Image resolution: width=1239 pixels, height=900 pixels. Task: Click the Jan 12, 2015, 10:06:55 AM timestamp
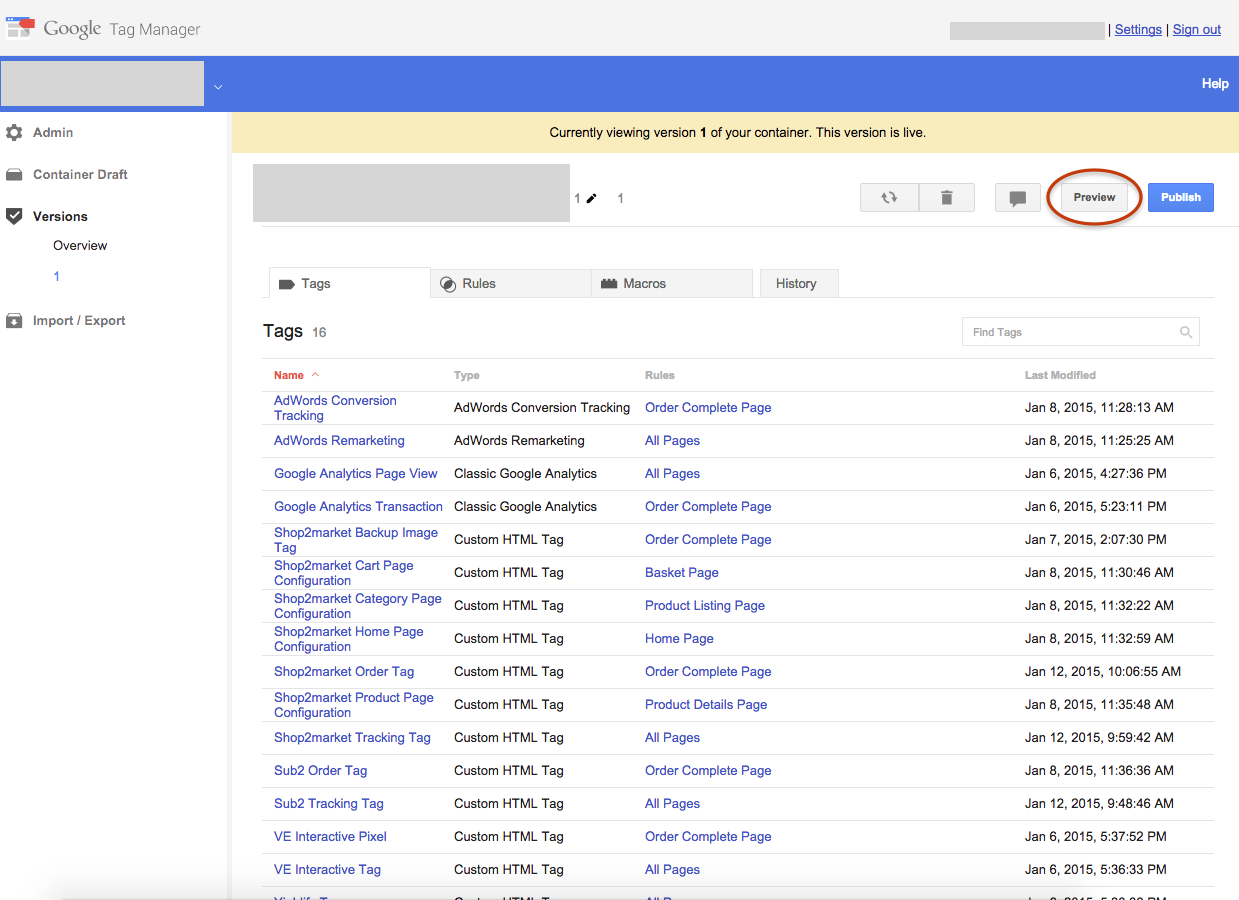coord(1103,671)
